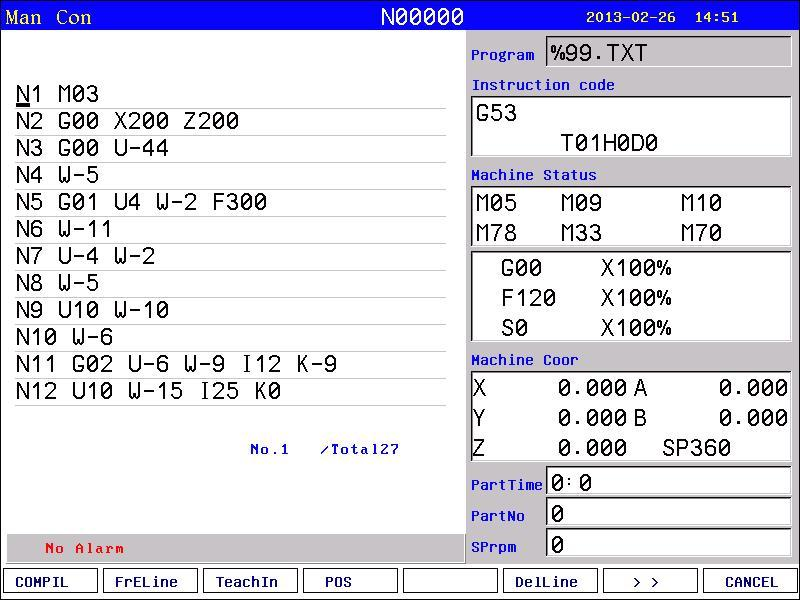Click the CANCEL softkey

click(750, 582)
